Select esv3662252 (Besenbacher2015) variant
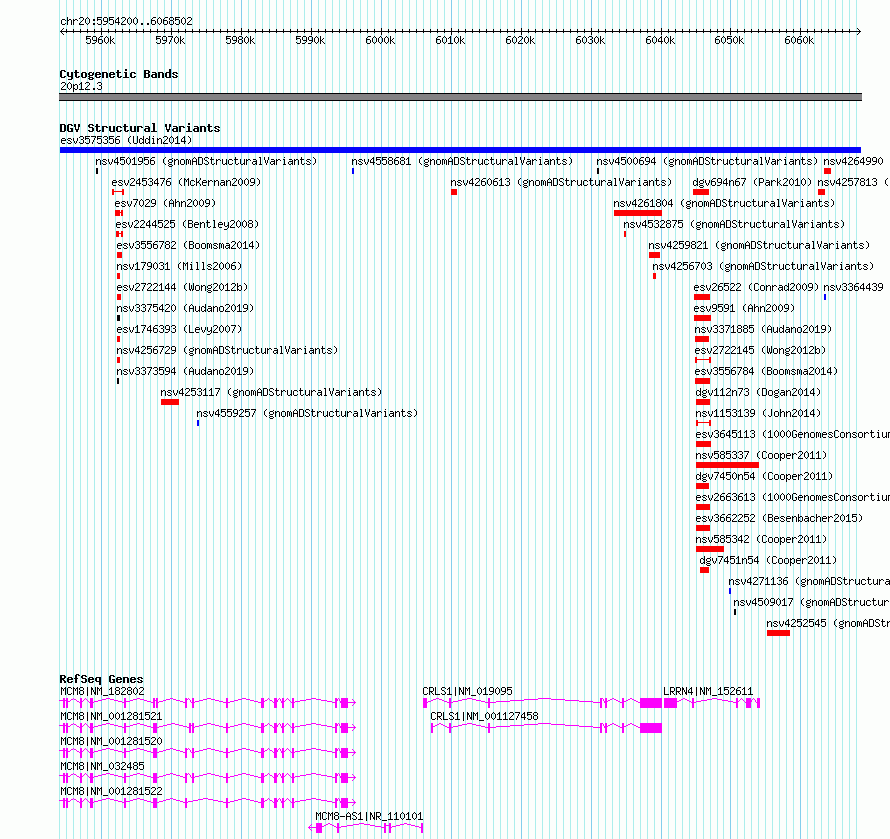 point(779,518)
